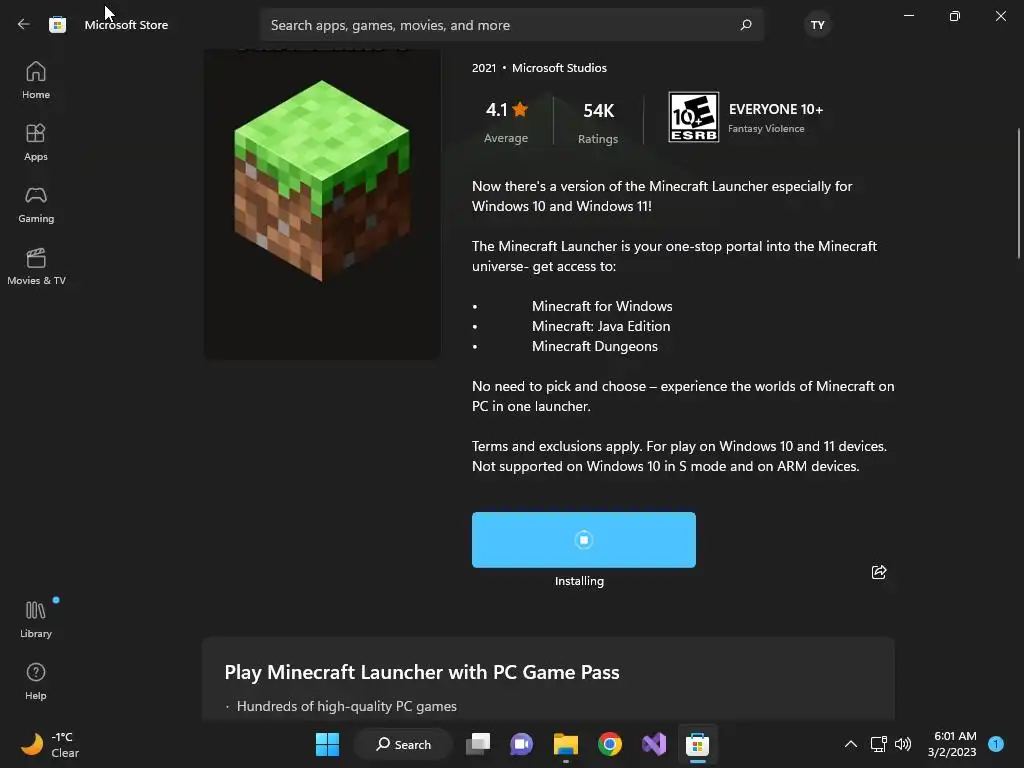This screenshot has height=768, width=1024.
Task: Open Task View in taskbar
Action: tap(478, 744)
